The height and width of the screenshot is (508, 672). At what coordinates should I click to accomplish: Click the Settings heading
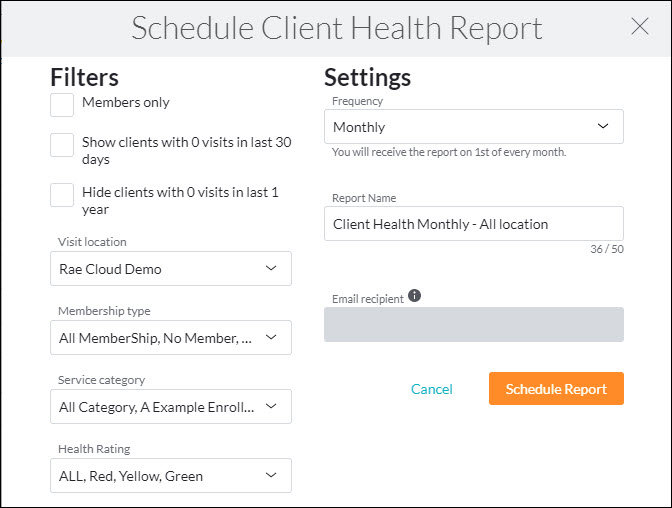click(367, 78)
